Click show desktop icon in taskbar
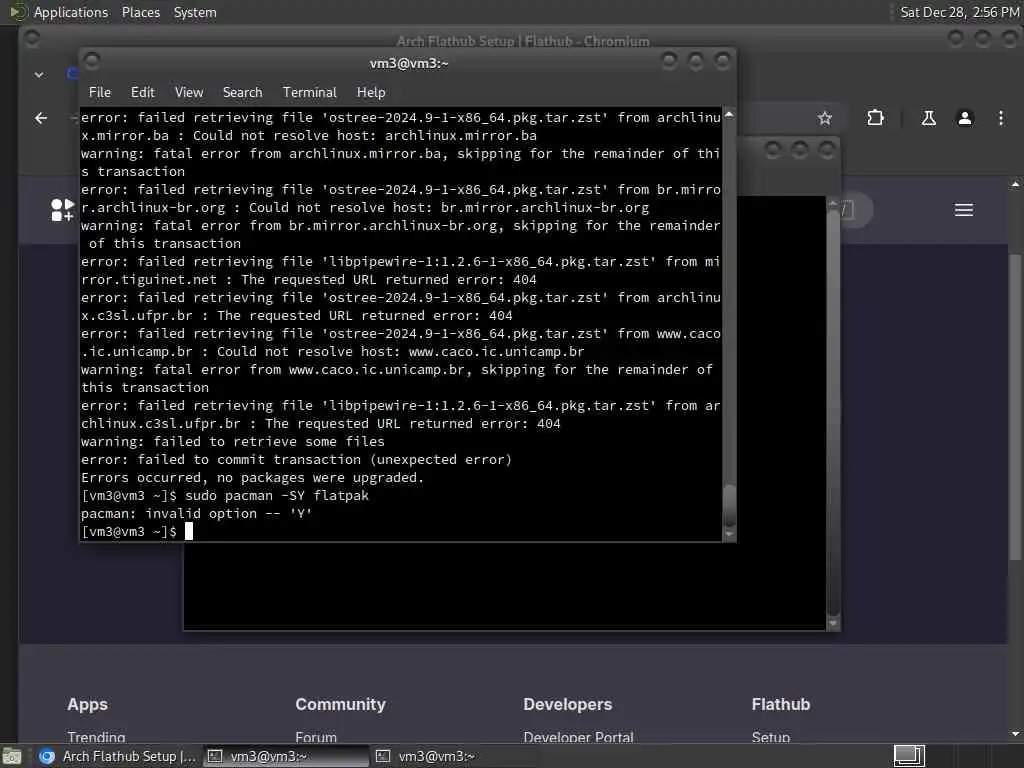 pyautogui.click(x=12, y=756)
